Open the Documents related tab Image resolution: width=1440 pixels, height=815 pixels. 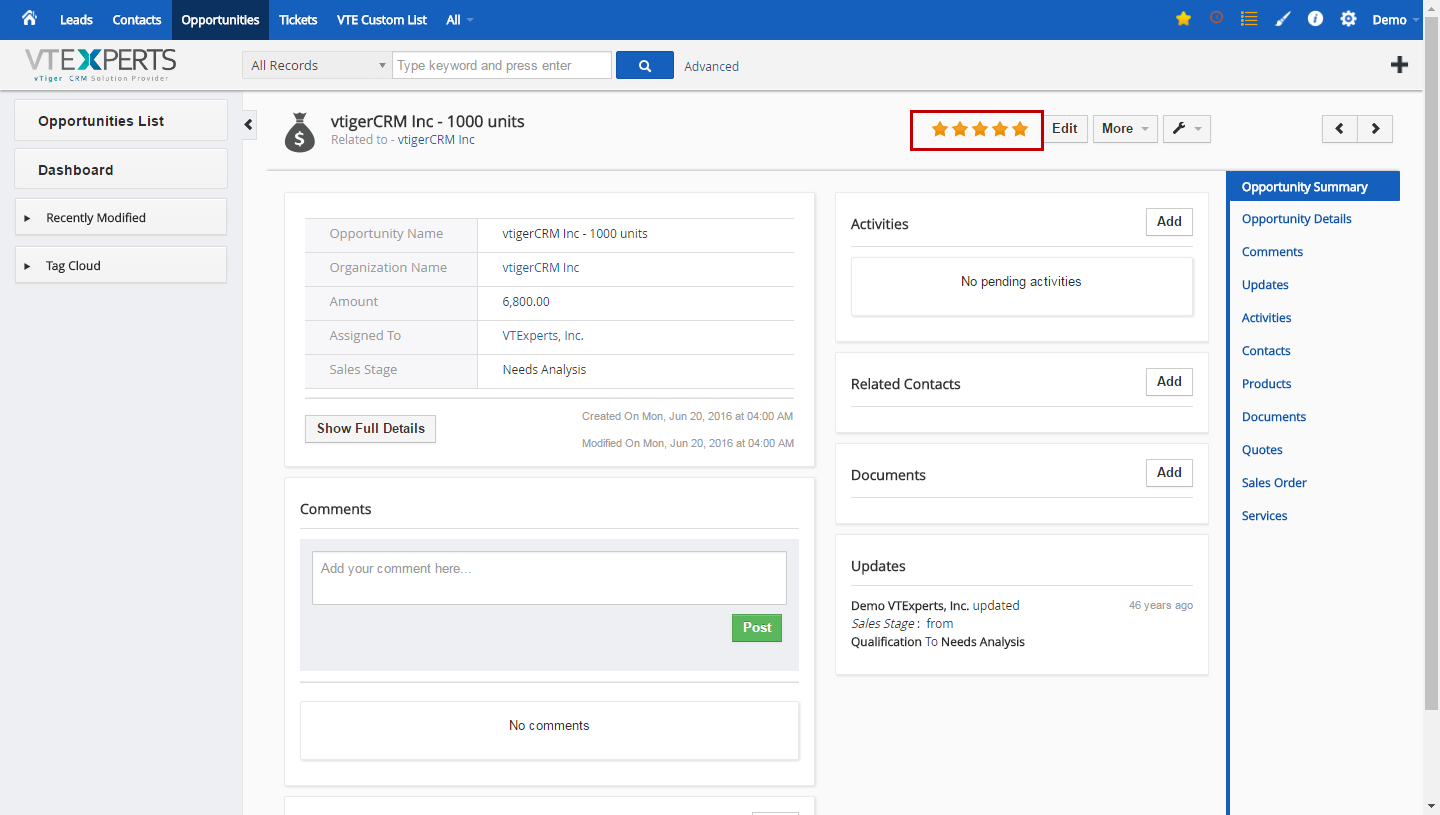click(x=1274, y=417)
